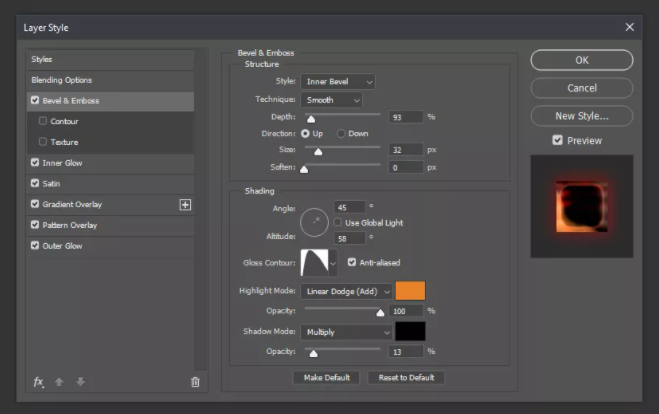The height and width of the screenshot is (414, 659).
Task: Click the Cancel button
Action: tap(582, 88)
